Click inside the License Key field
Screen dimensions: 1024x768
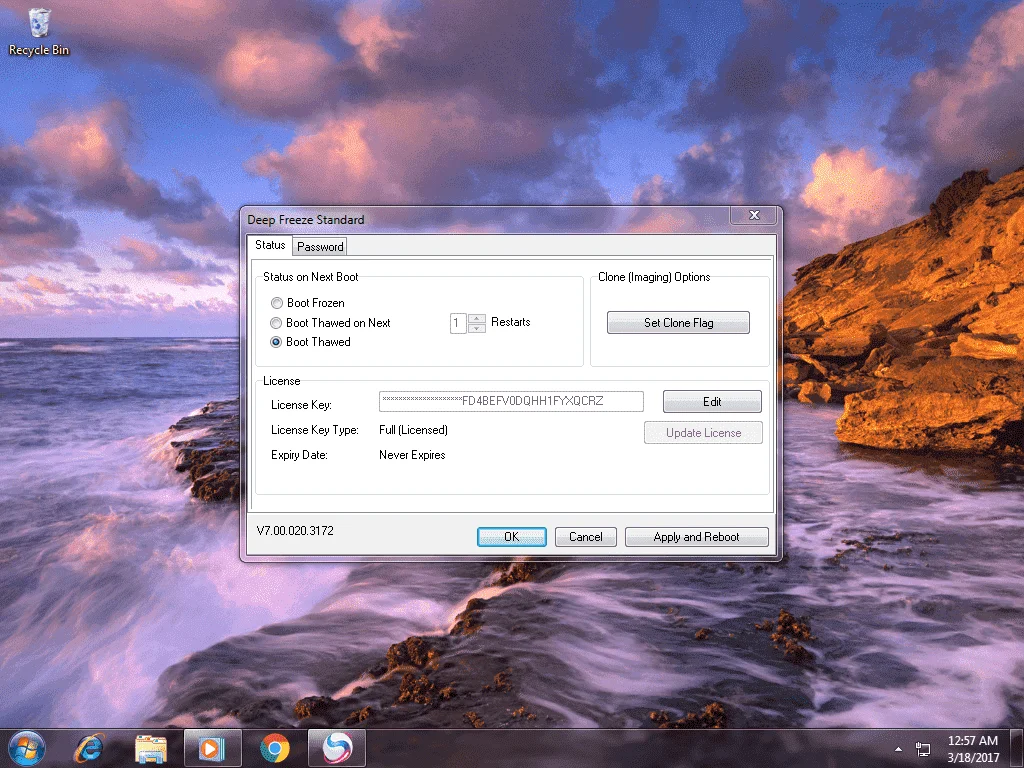[511, 401]
